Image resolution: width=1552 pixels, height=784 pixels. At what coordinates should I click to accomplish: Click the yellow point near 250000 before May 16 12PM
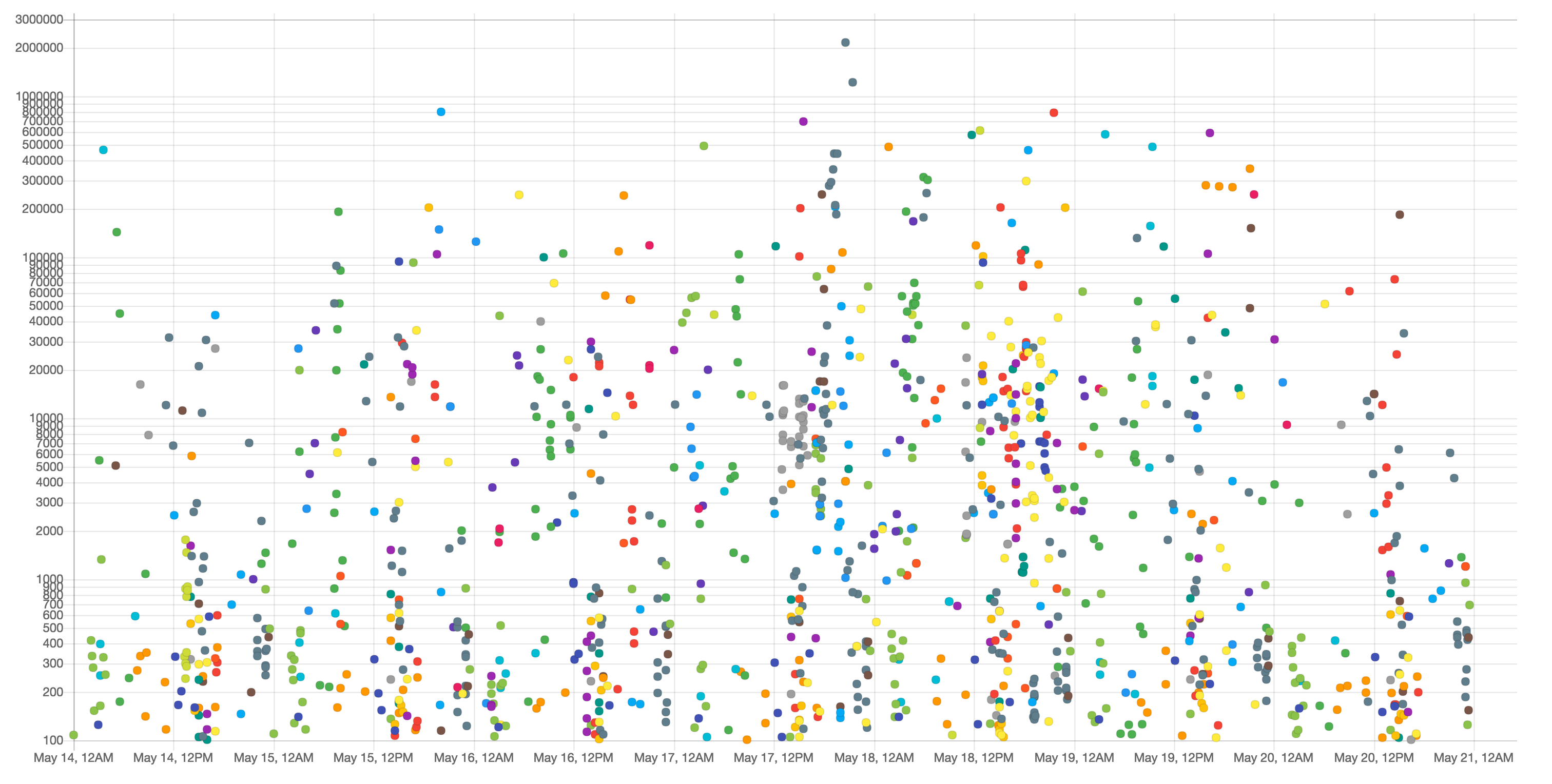point(519,195)
